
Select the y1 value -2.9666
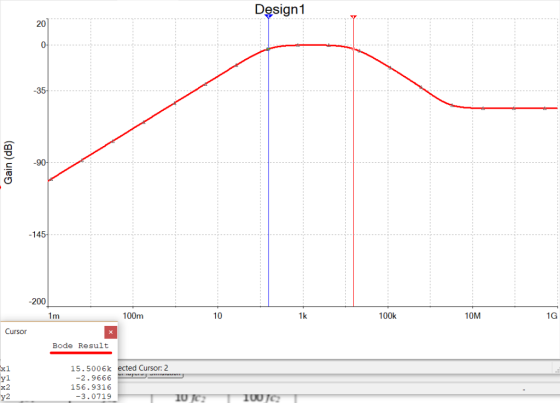(x=94, y=378)
